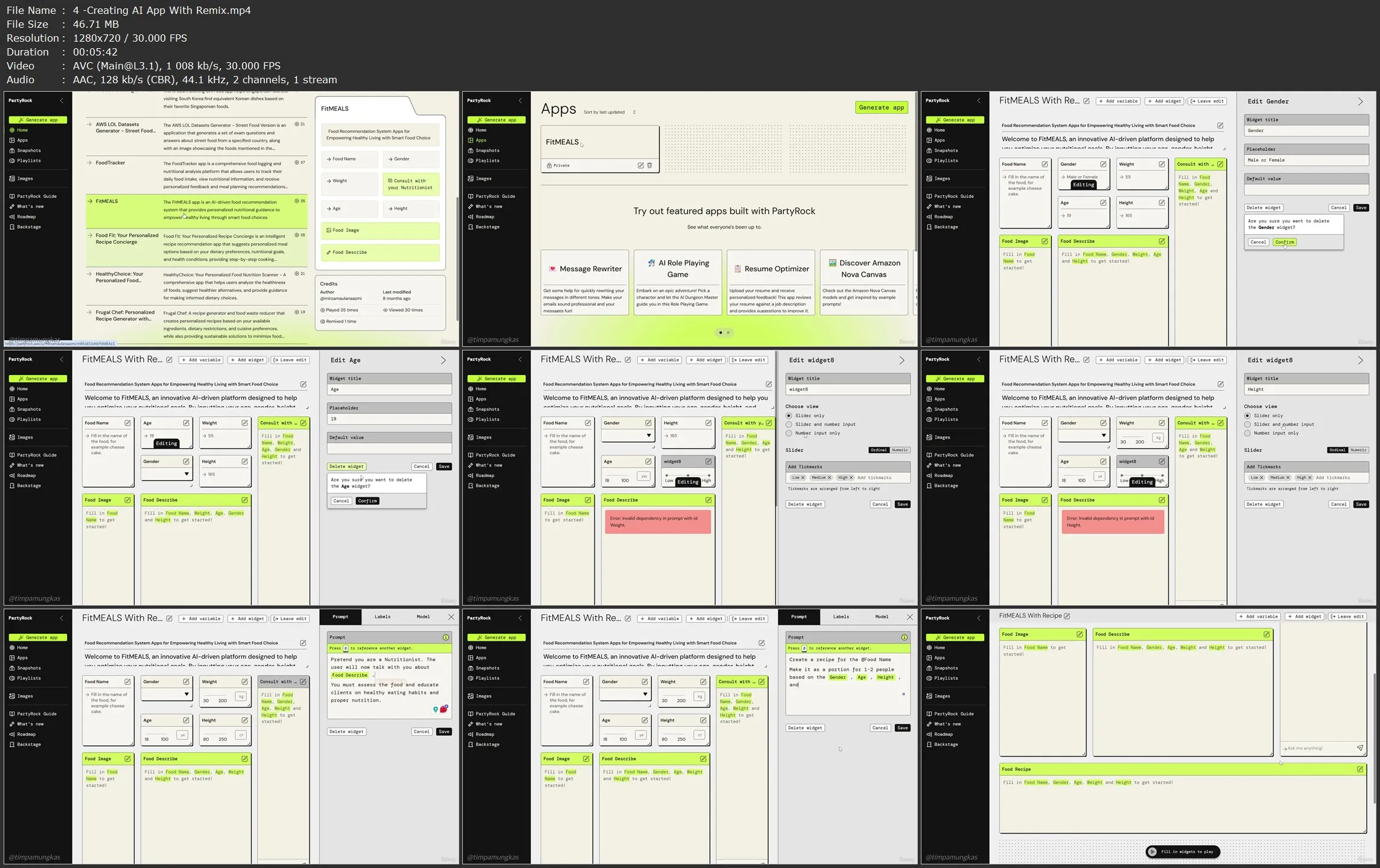Open the Gender dropdown in the Create a recipe frame
Viewport: 1380px width, 868px height.
pyautogui.click(x=625, y=694)
